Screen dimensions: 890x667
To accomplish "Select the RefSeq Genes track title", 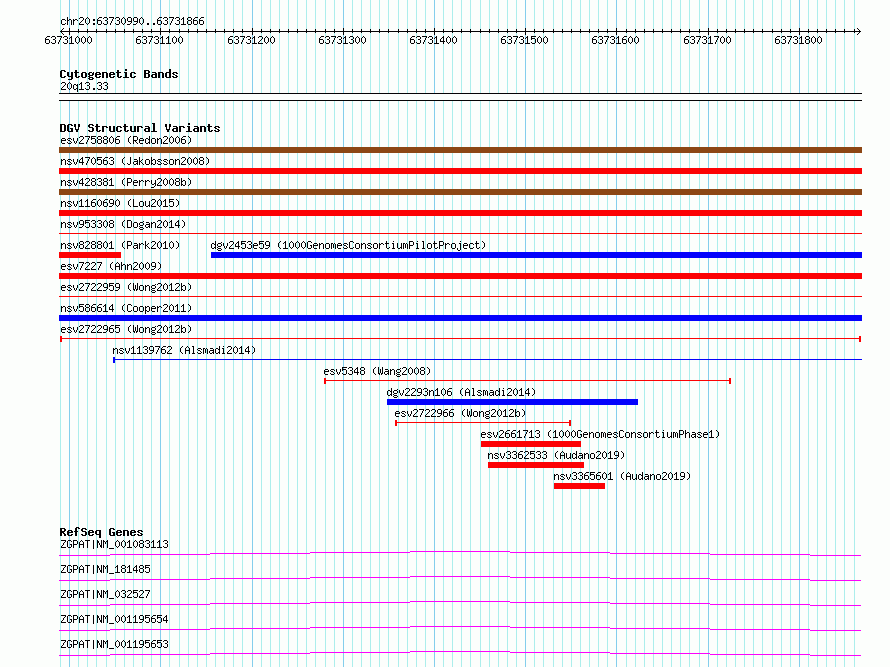I will [x=101, y=532].
